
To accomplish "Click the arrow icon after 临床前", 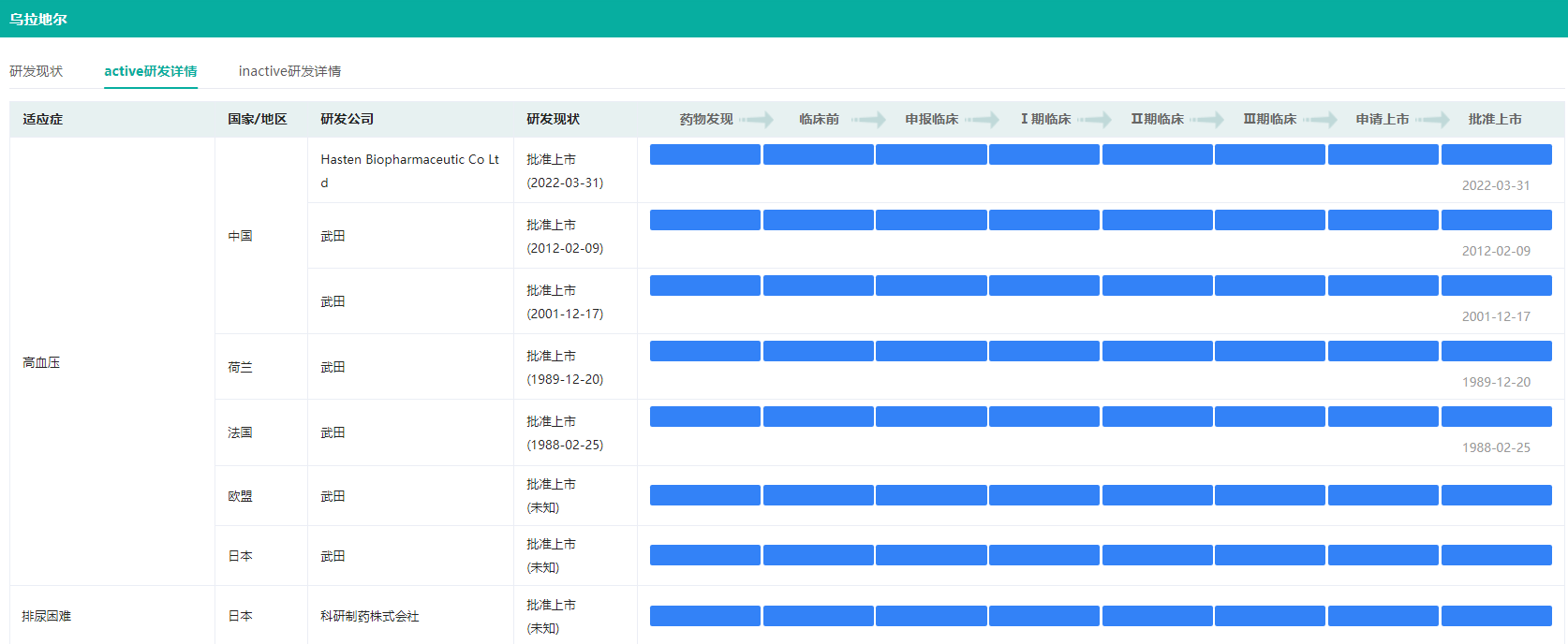I will click(x=868, y=120).
